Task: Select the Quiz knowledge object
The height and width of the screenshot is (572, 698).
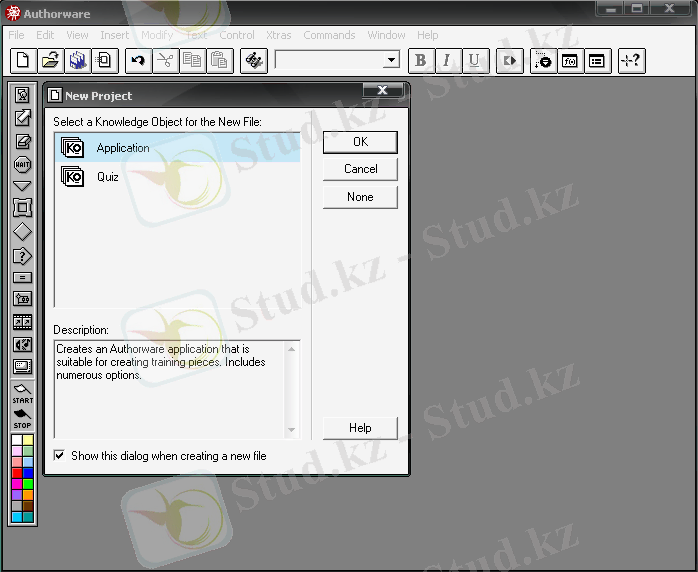Action: click(178, 177)
